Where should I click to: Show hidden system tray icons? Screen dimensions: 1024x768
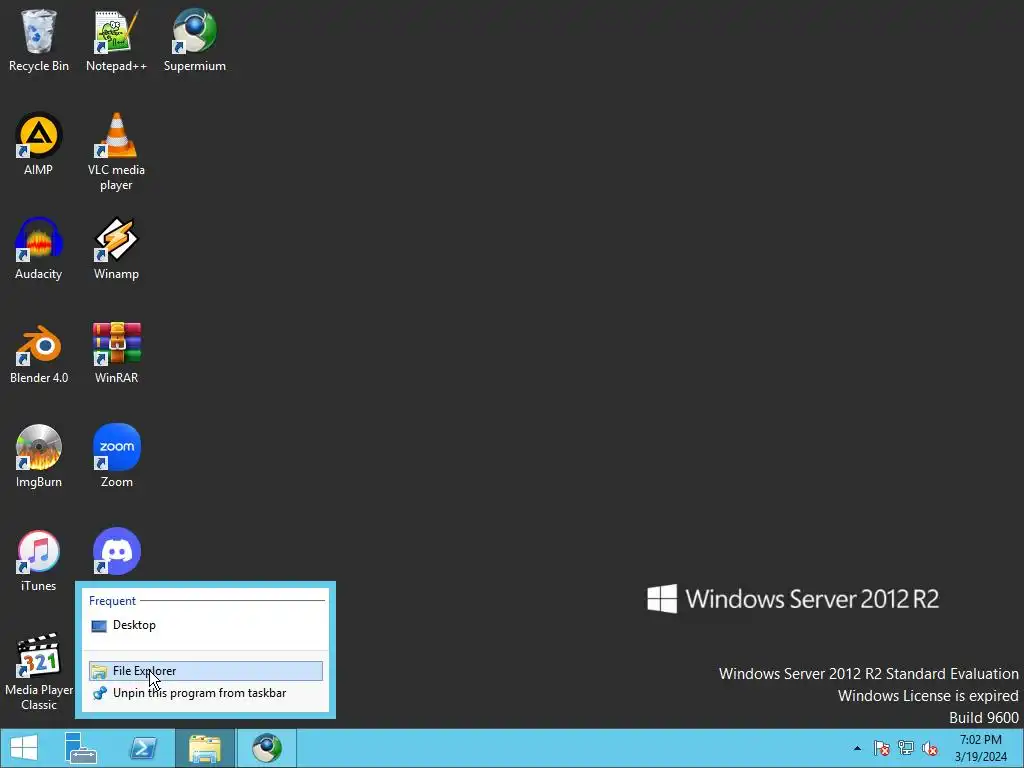[857, 748]
